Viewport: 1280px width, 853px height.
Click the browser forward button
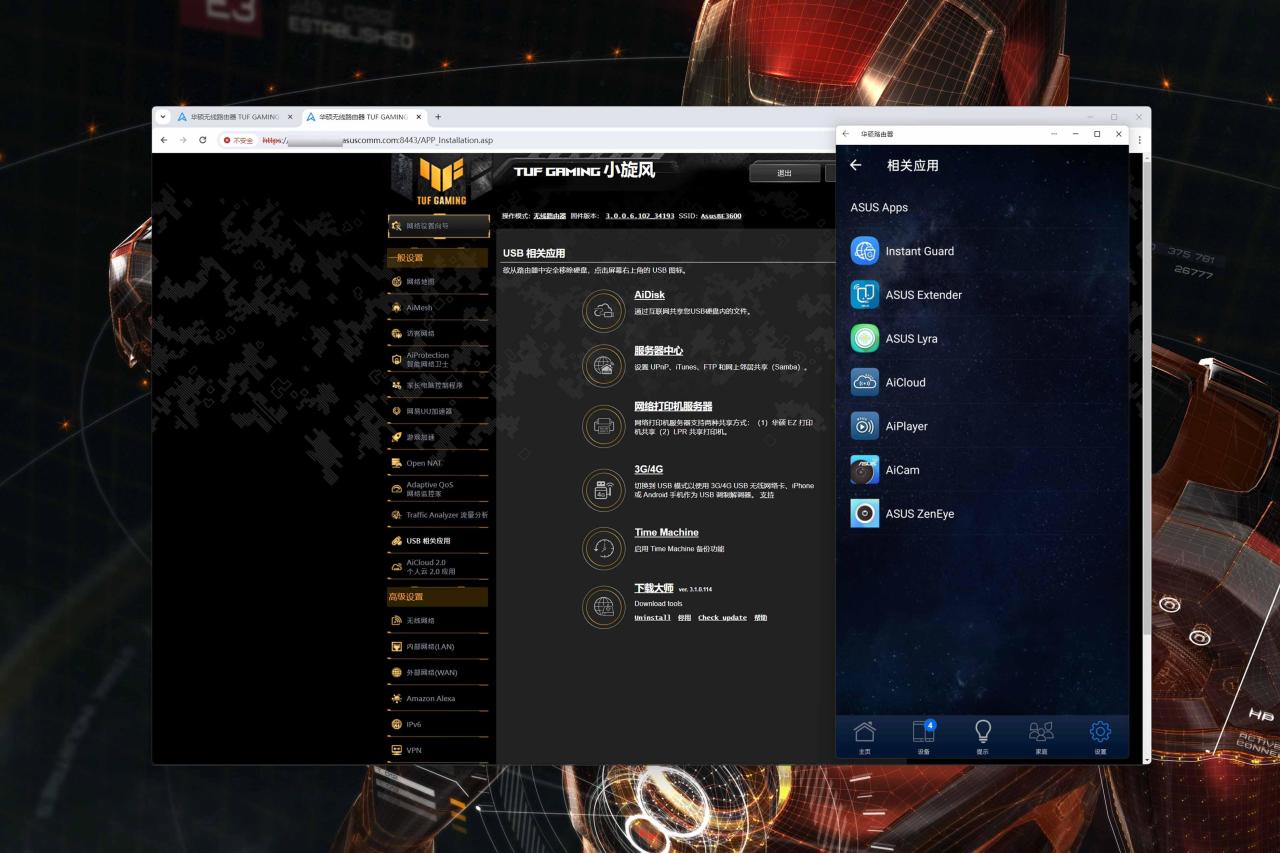[183, 140]
